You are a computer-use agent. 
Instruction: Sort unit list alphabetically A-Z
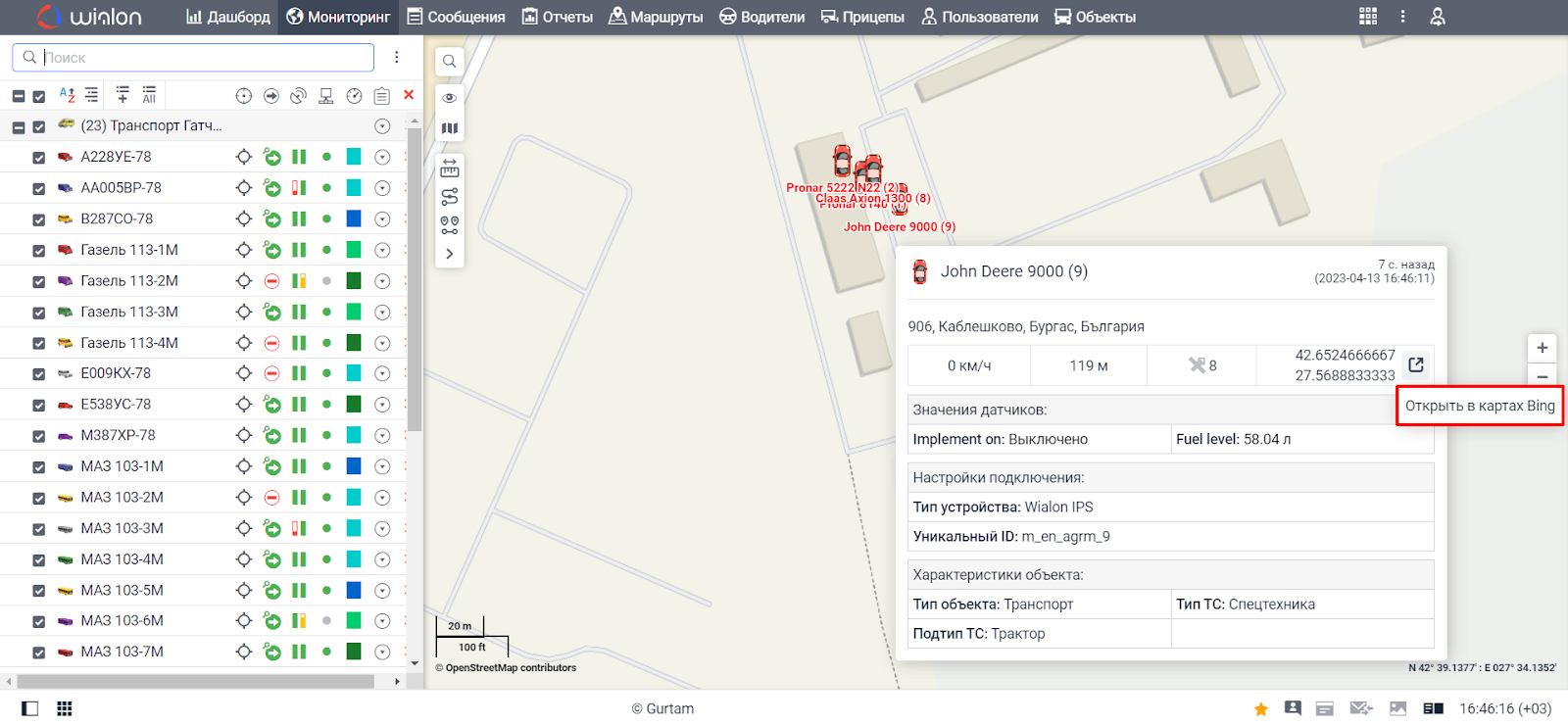tap(67, 95)
